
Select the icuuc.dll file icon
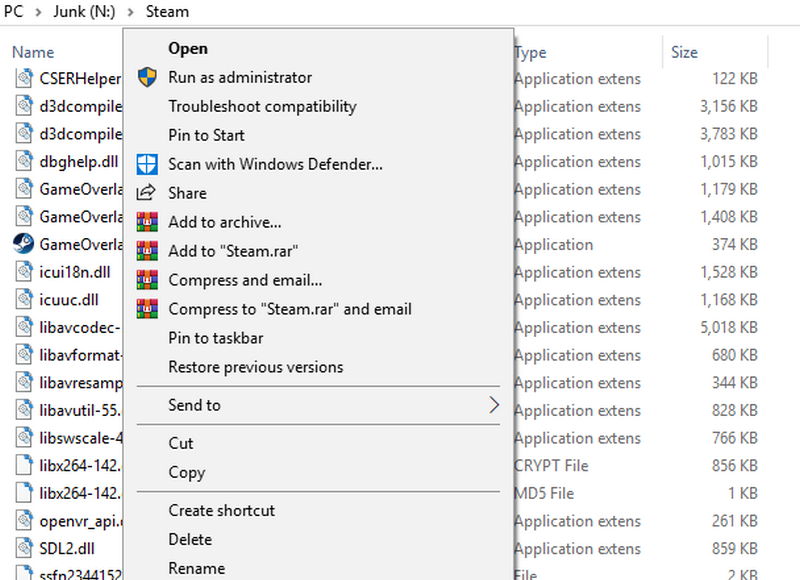[x=23, y=299]
